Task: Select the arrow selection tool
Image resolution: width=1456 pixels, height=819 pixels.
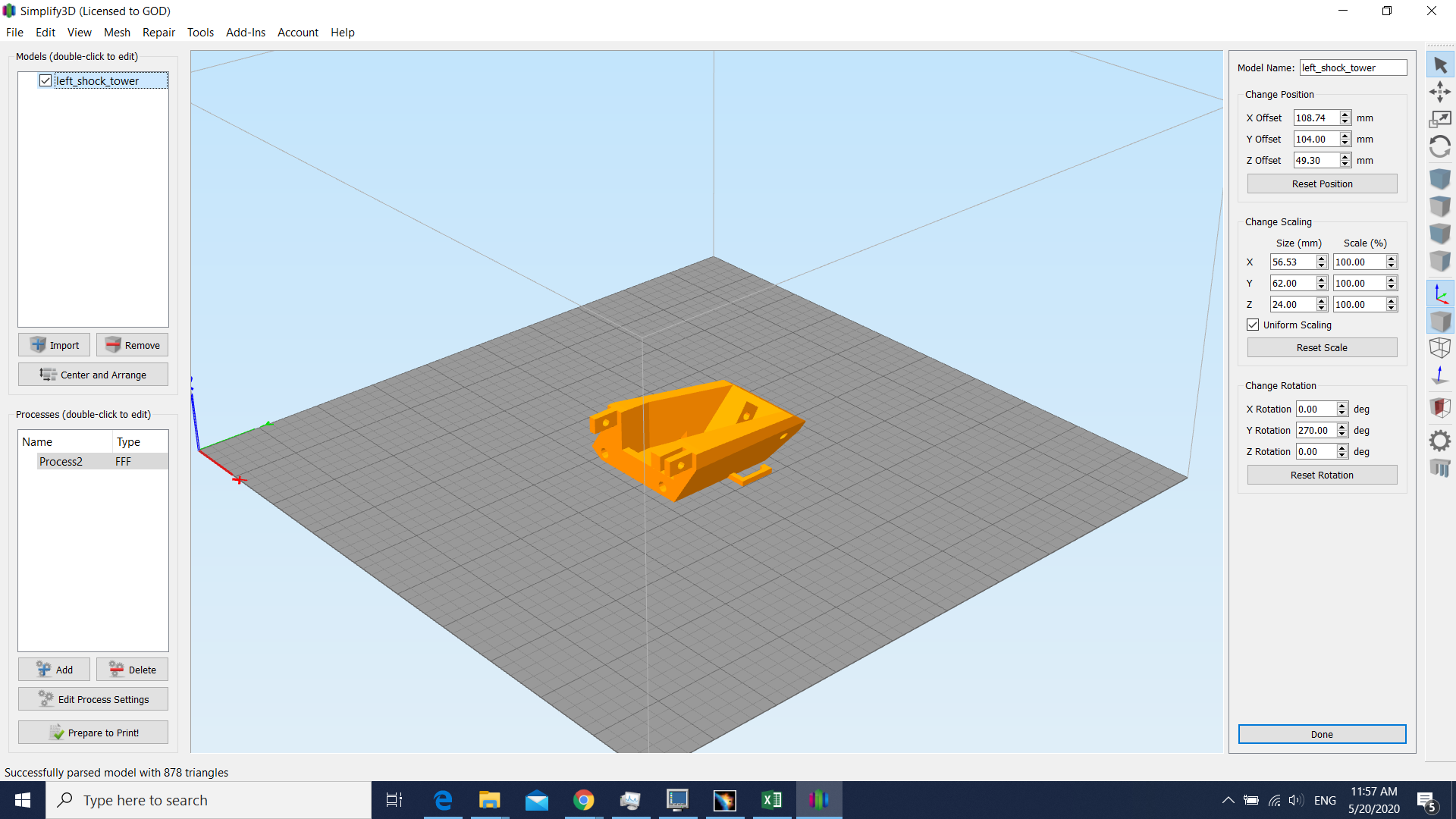Action: click(x=1440, y=65)
